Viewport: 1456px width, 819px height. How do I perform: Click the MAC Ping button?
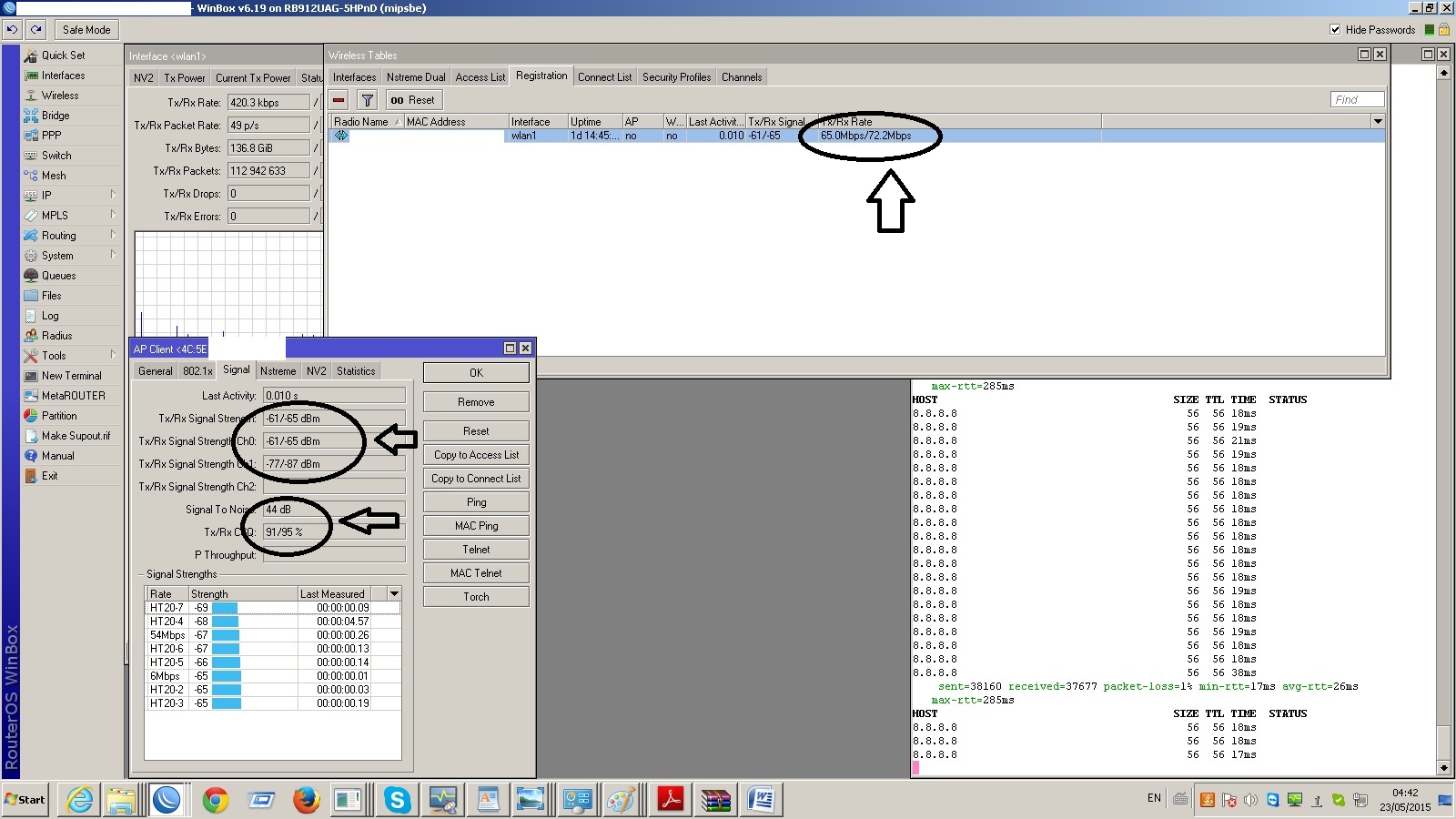[x=476, y=526]
